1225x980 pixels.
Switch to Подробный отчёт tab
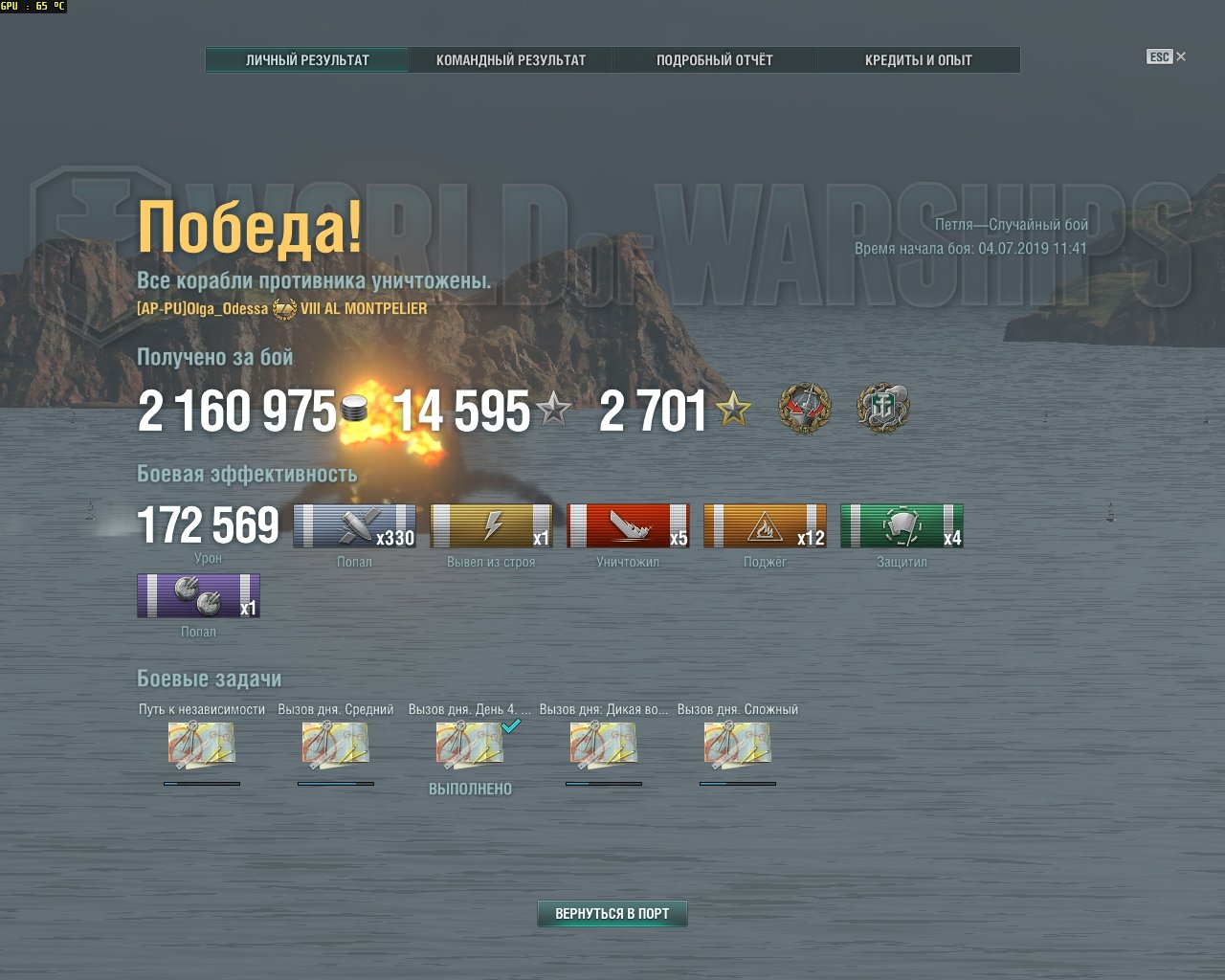pyautogui.click(x=715, y=60)
